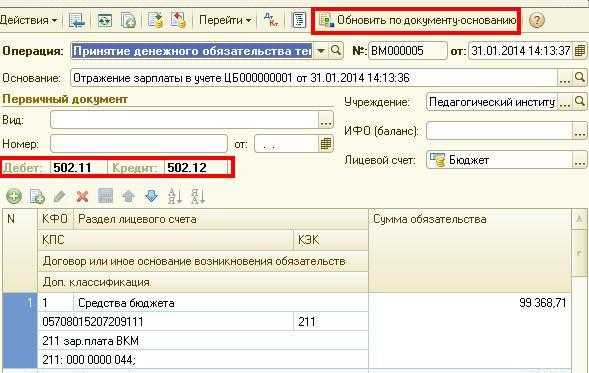Click the Доп. классификация column header
The width and height of the screenshot is (589, 373).
pos(203,282)
